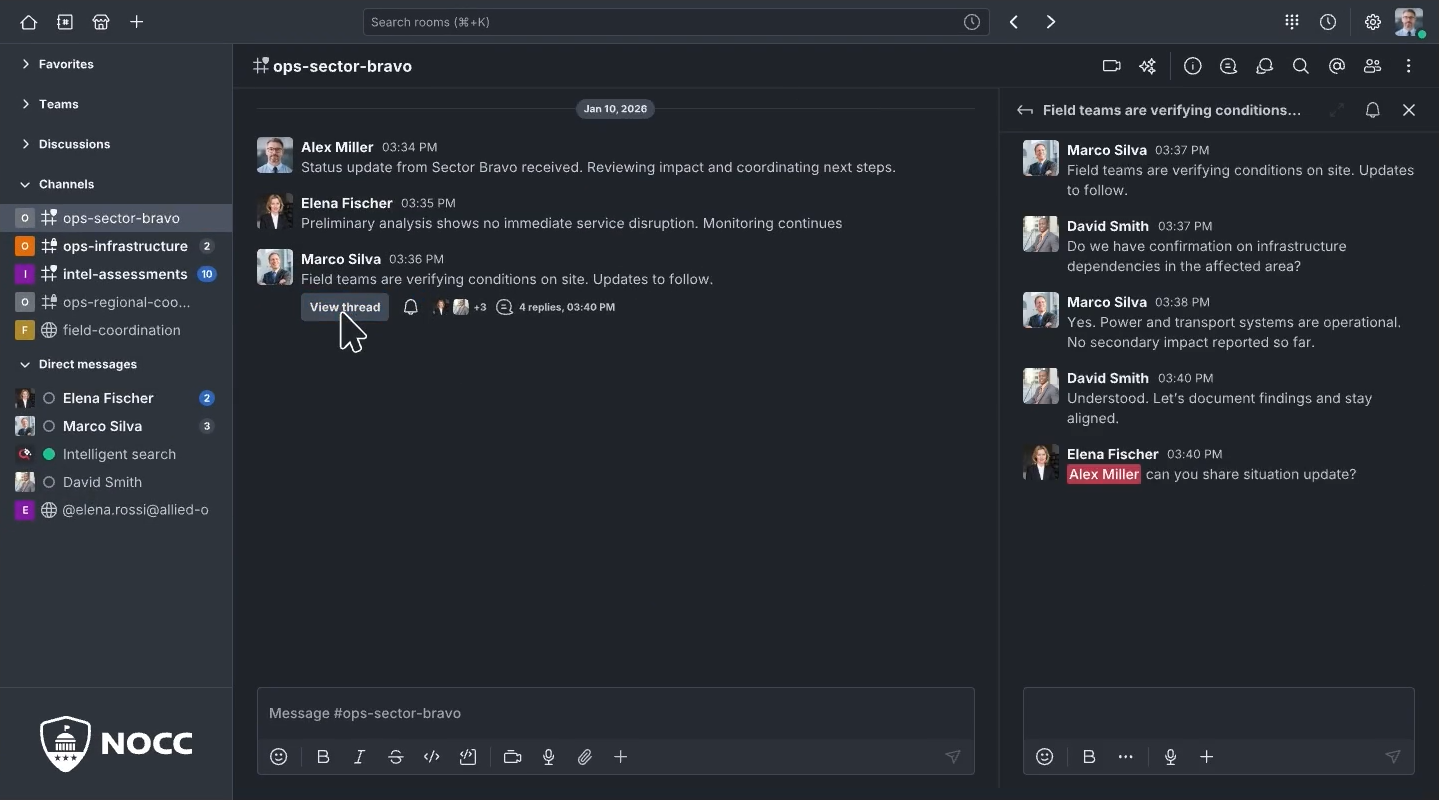Open the 4 replies thread summary
1439x800 pixels.
pyautogui.click(x=556, y=307)
